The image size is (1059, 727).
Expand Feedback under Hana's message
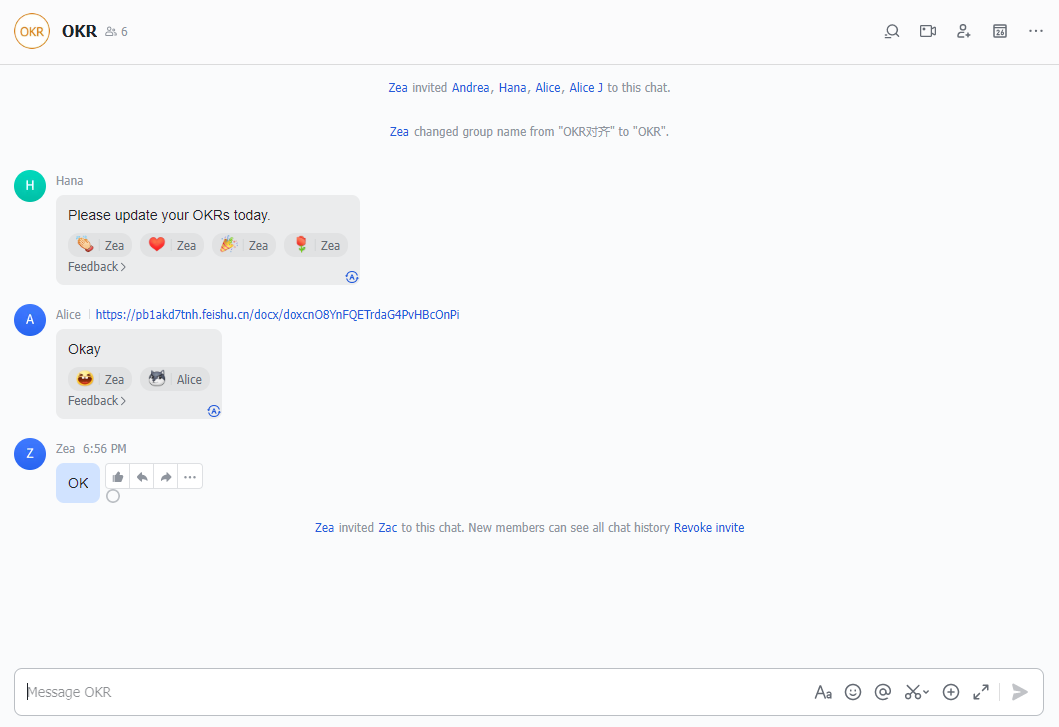[96, 266]
